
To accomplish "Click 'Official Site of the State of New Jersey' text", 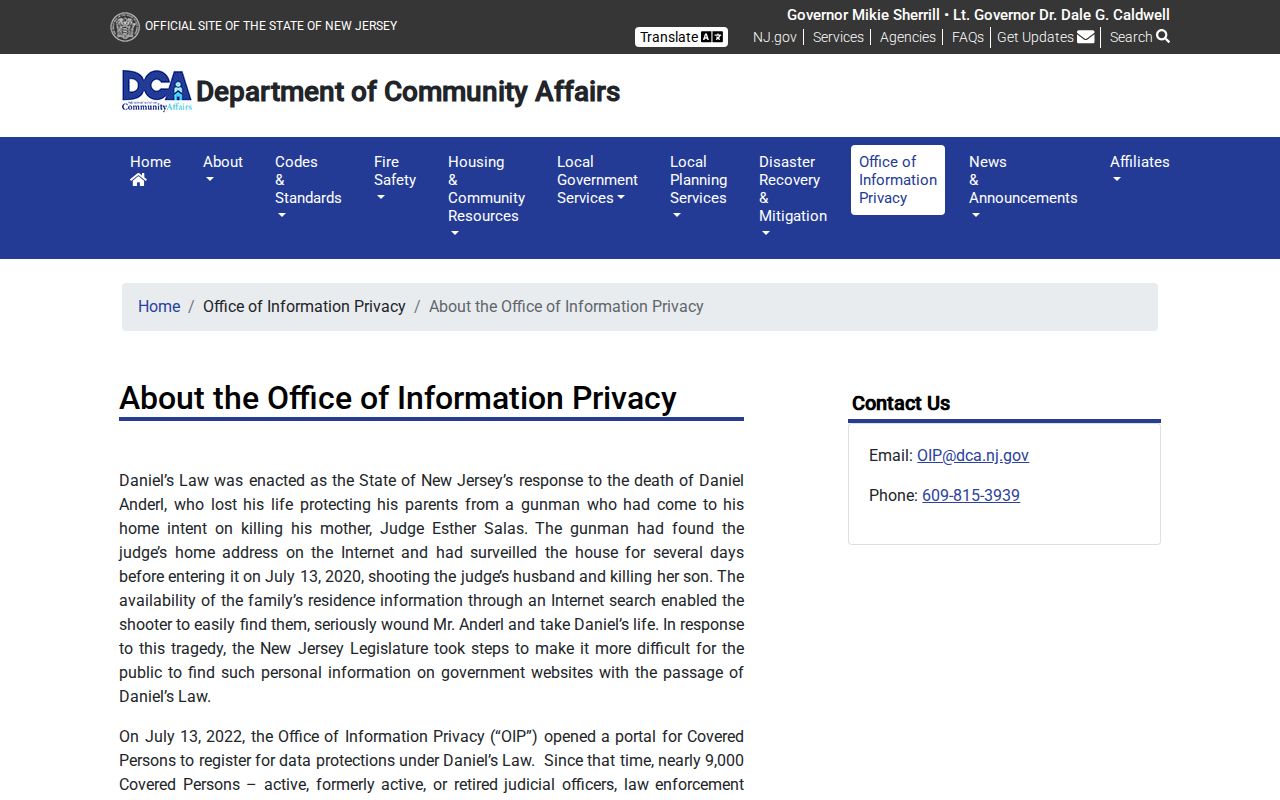I will [x=271, y=26].
